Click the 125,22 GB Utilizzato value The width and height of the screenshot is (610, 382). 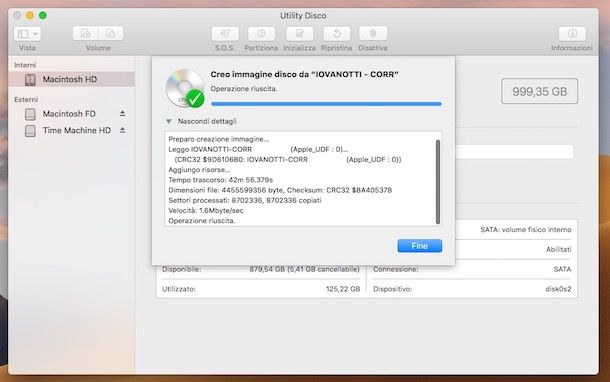point(343,289)
